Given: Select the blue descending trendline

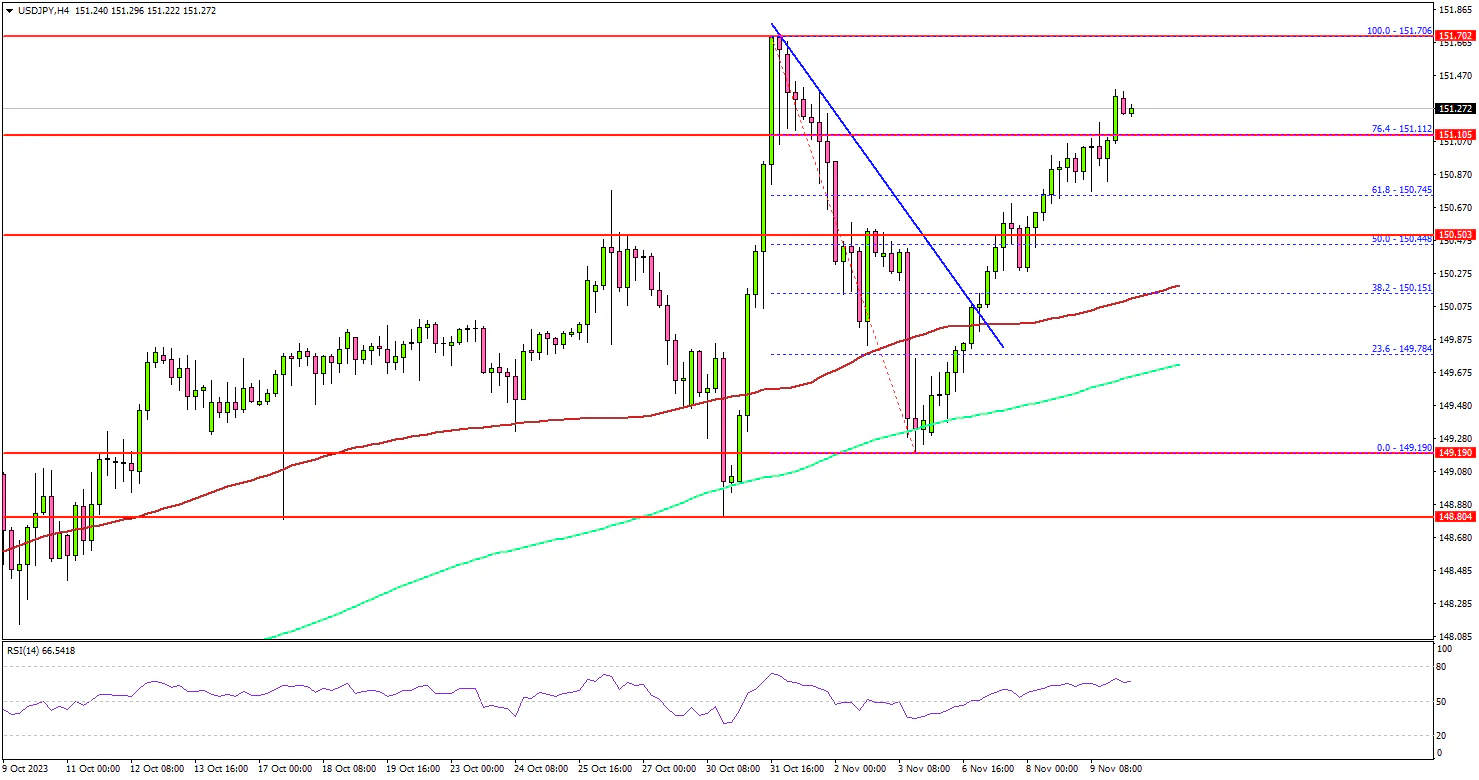Looking at the screenshot, I should (x=880, y=180).
